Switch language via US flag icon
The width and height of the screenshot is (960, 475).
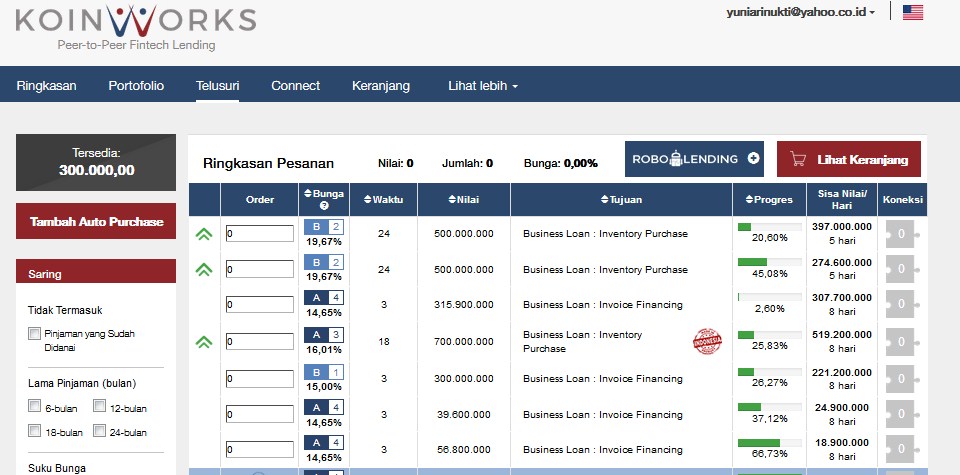(x=913, y=12)
